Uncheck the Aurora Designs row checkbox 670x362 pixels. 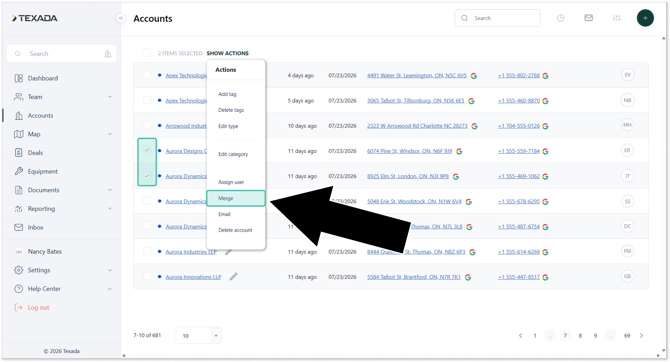[147, 150]
